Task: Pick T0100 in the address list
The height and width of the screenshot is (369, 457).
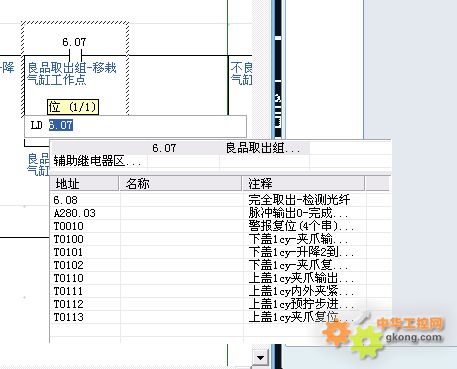Action: (220, 239)
